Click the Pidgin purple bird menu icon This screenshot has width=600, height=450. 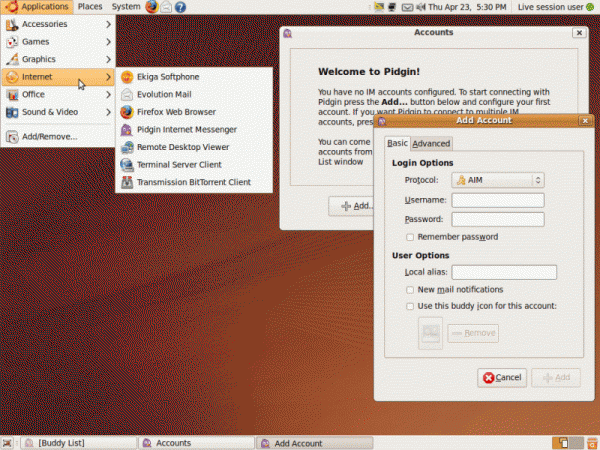127,130
